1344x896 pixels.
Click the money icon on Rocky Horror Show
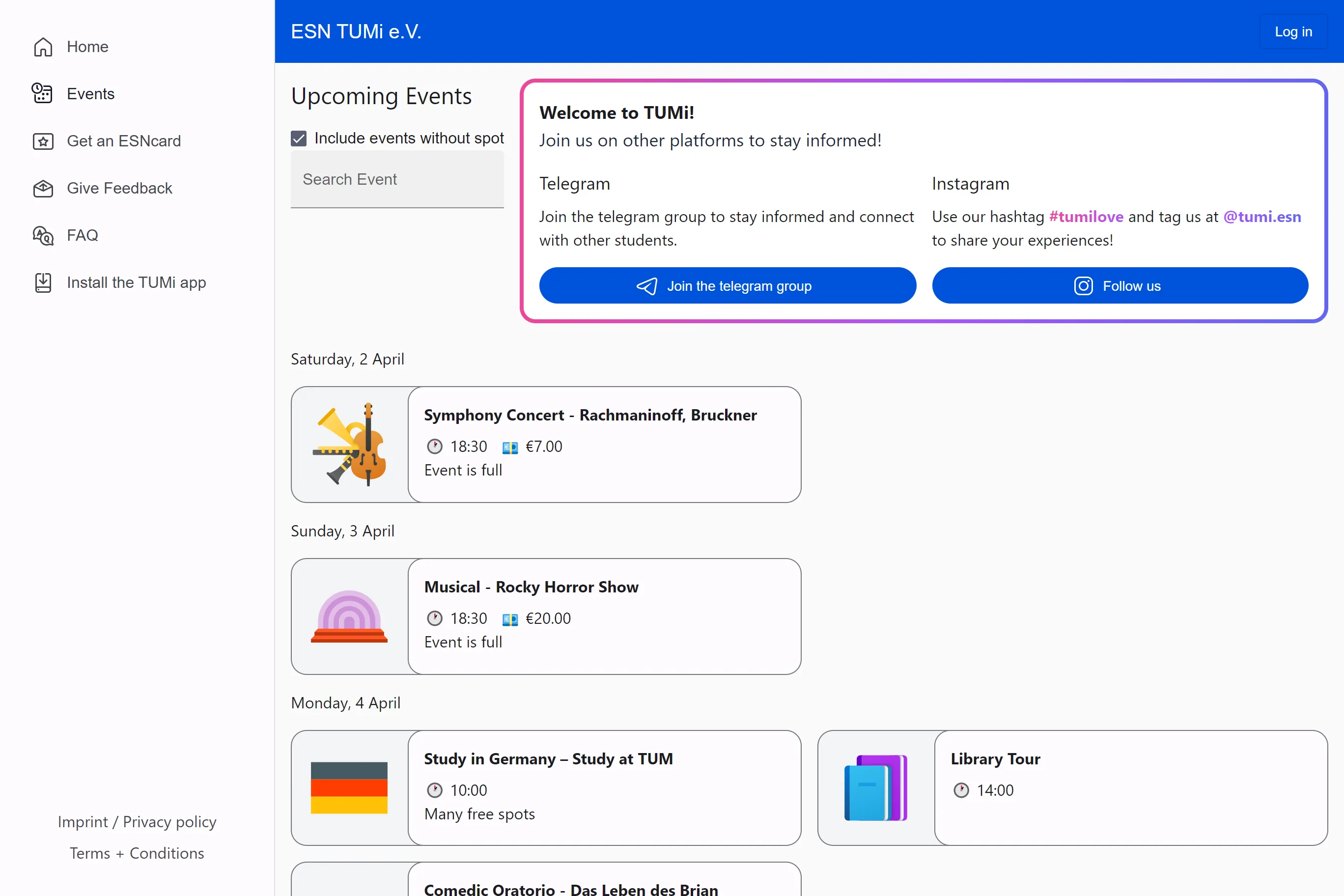point(510,619)
